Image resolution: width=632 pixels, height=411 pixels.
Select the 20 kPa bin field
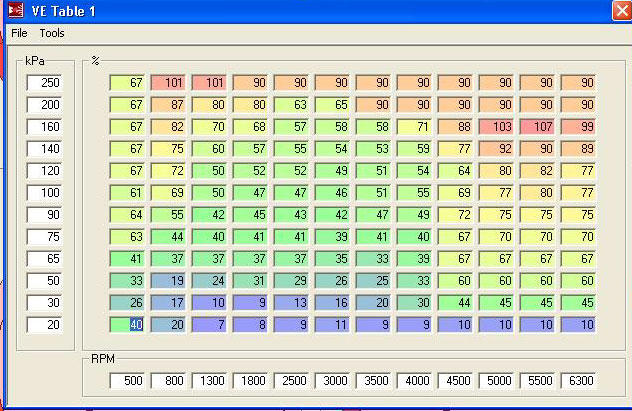coord(45,325)
